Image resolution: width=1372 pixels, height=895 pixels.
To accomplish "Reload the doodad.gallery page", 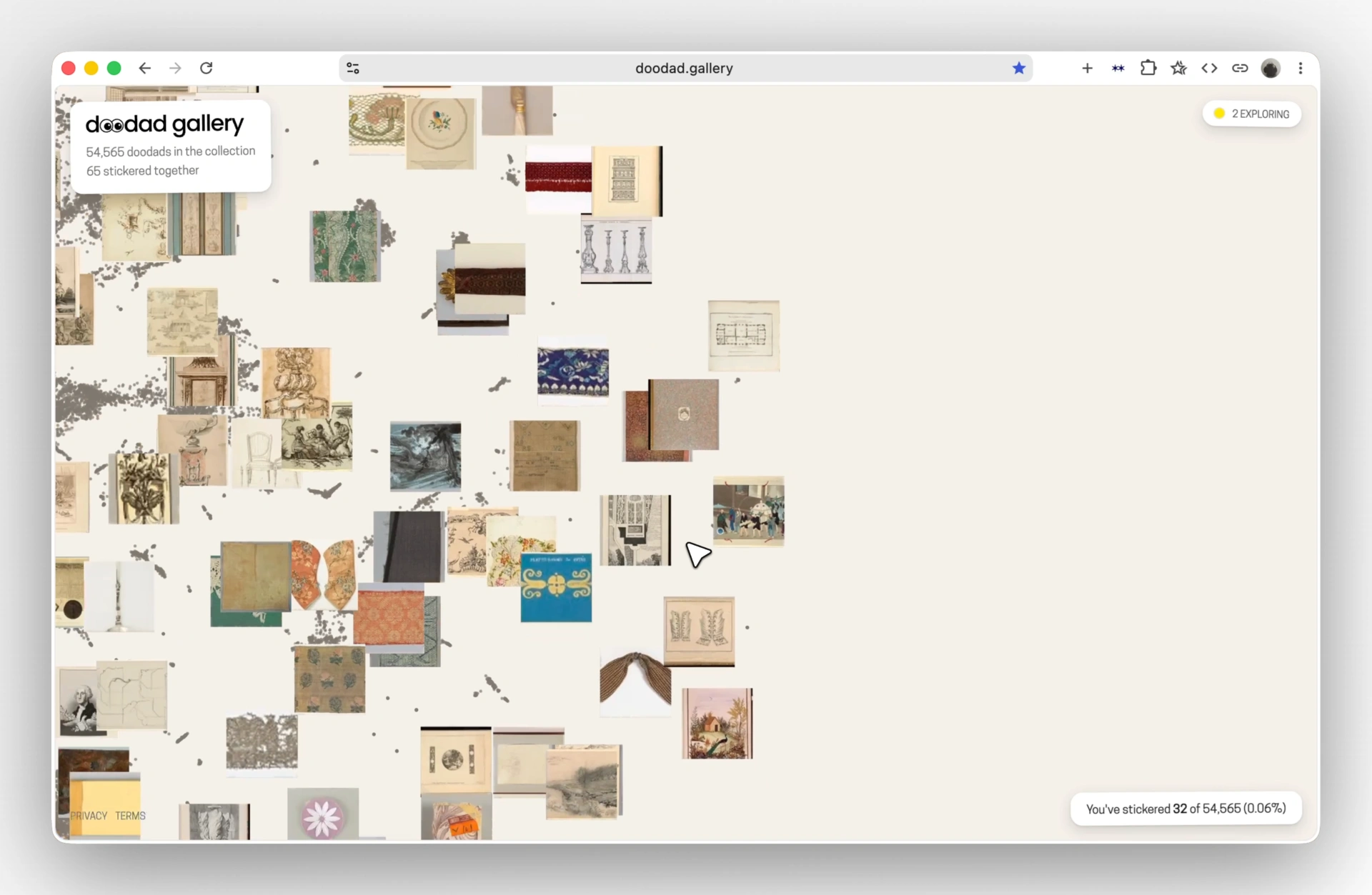I will (207, 68).
